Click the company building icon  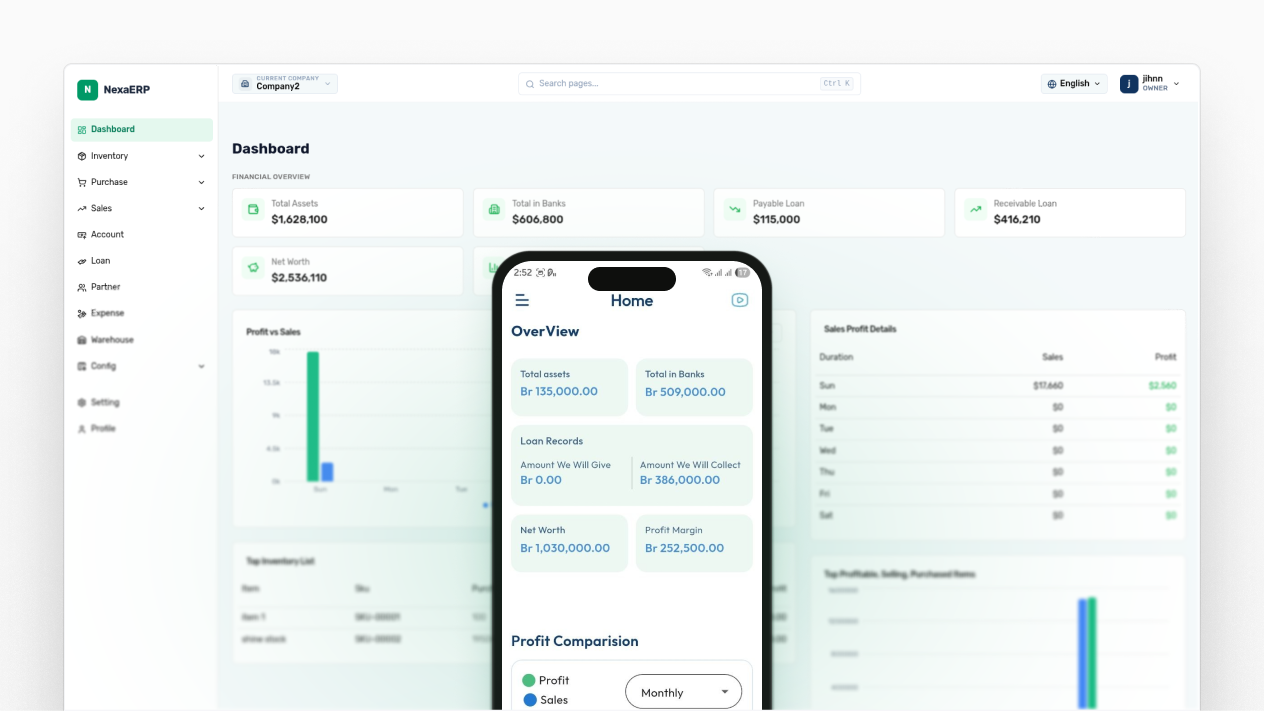[x=245, y=84]
